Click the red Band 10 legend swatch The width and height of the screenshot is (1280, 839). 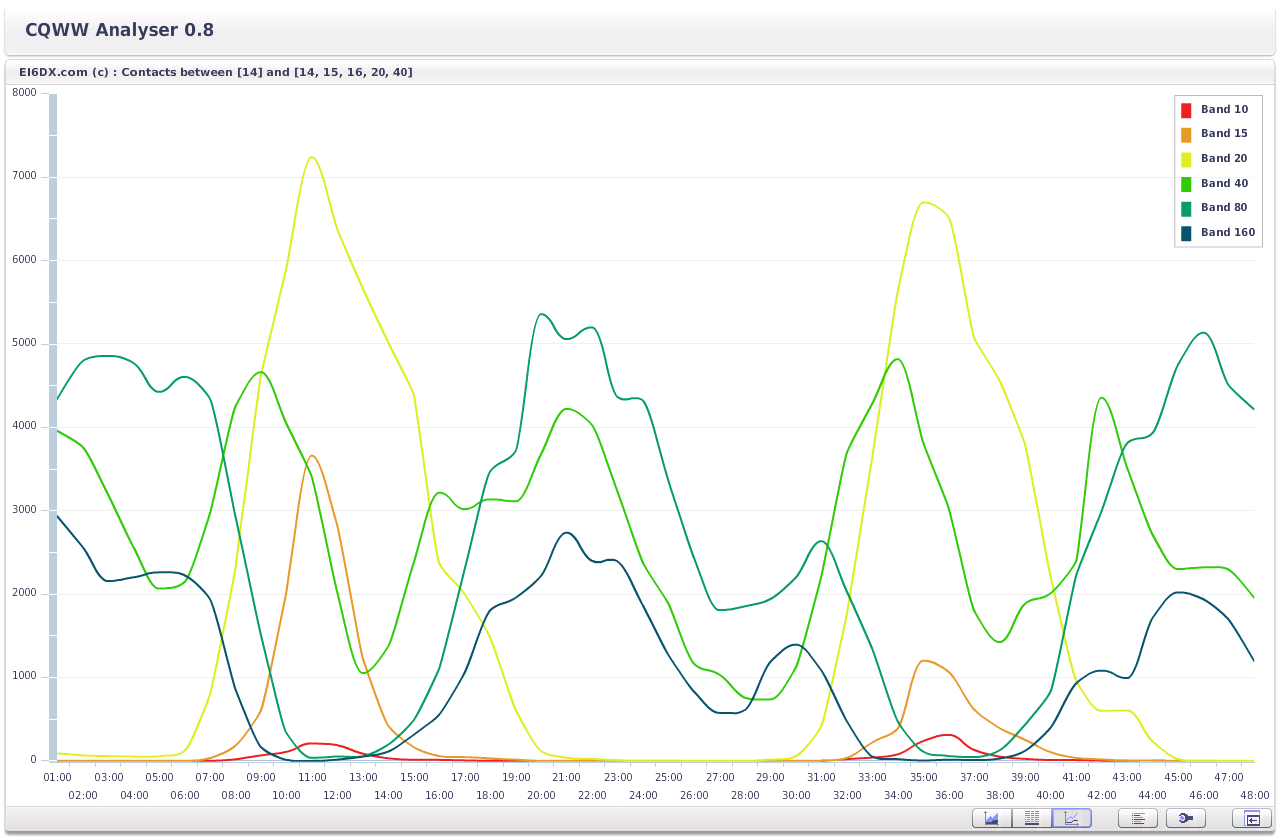coord(1187,109)
